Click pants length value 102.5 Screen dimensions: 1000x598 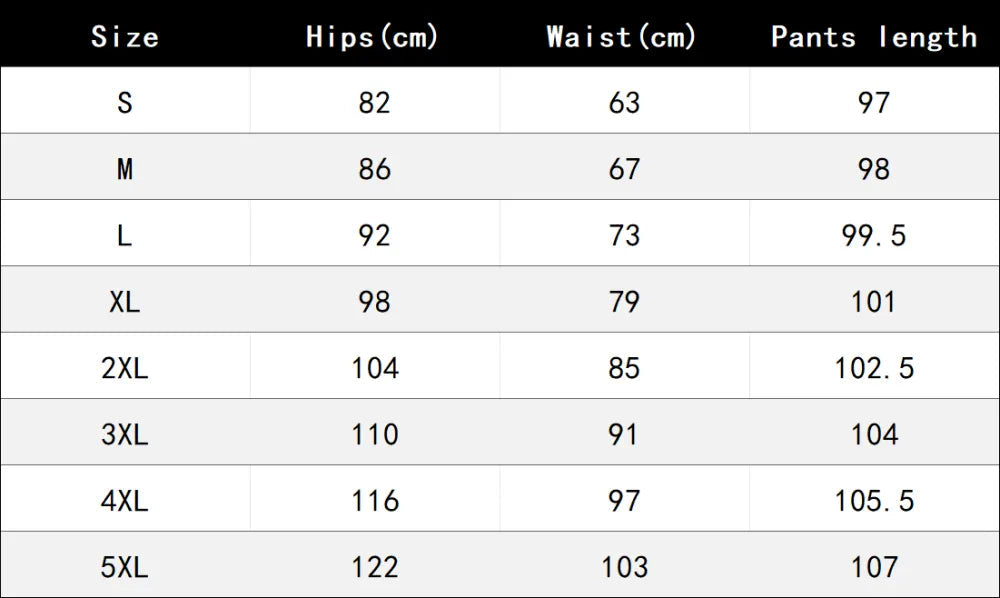[874, 368]
